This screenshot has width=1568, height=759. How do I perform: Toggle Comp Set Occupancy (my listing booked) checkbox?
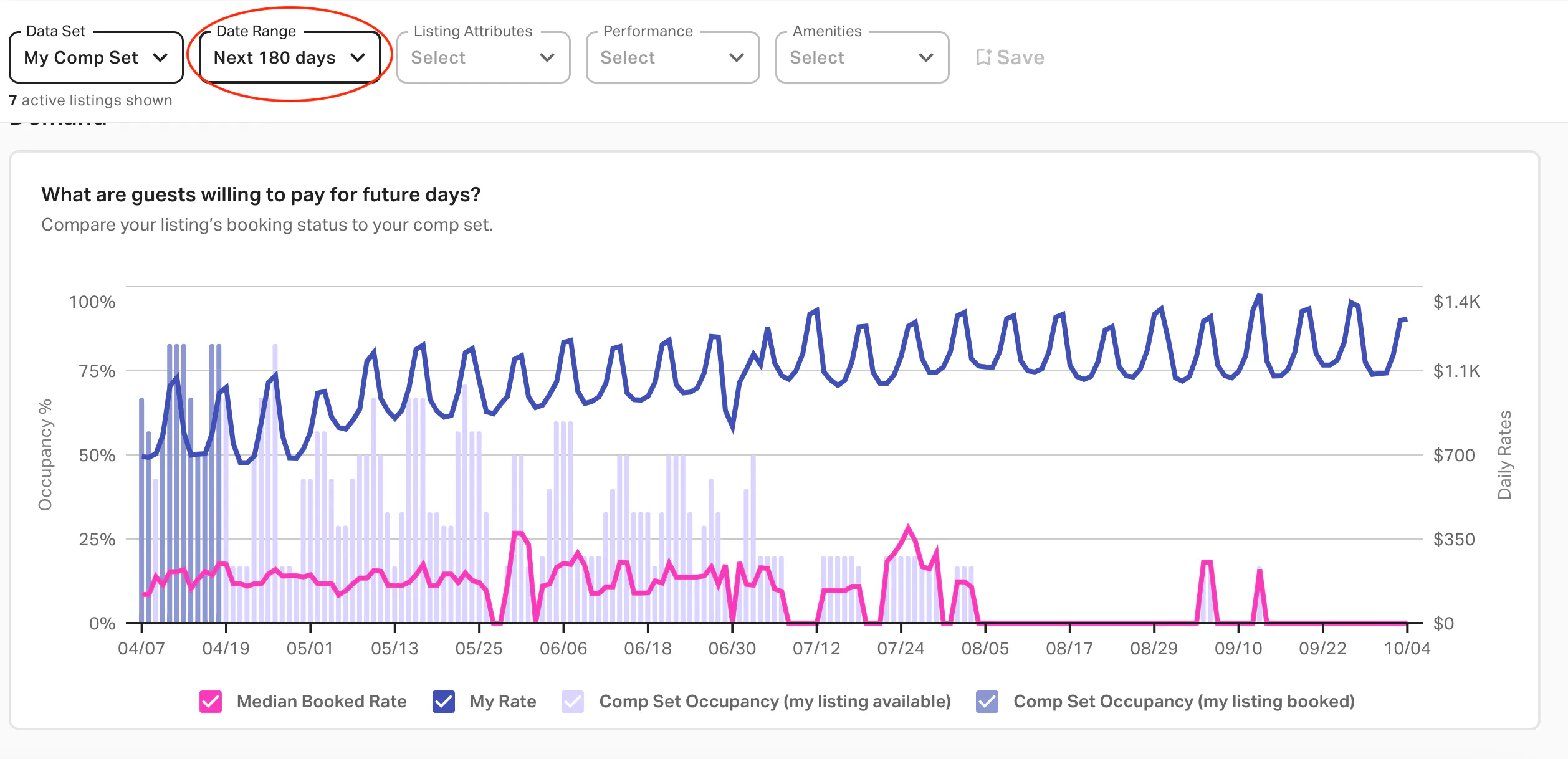click(x=987, y=702)
